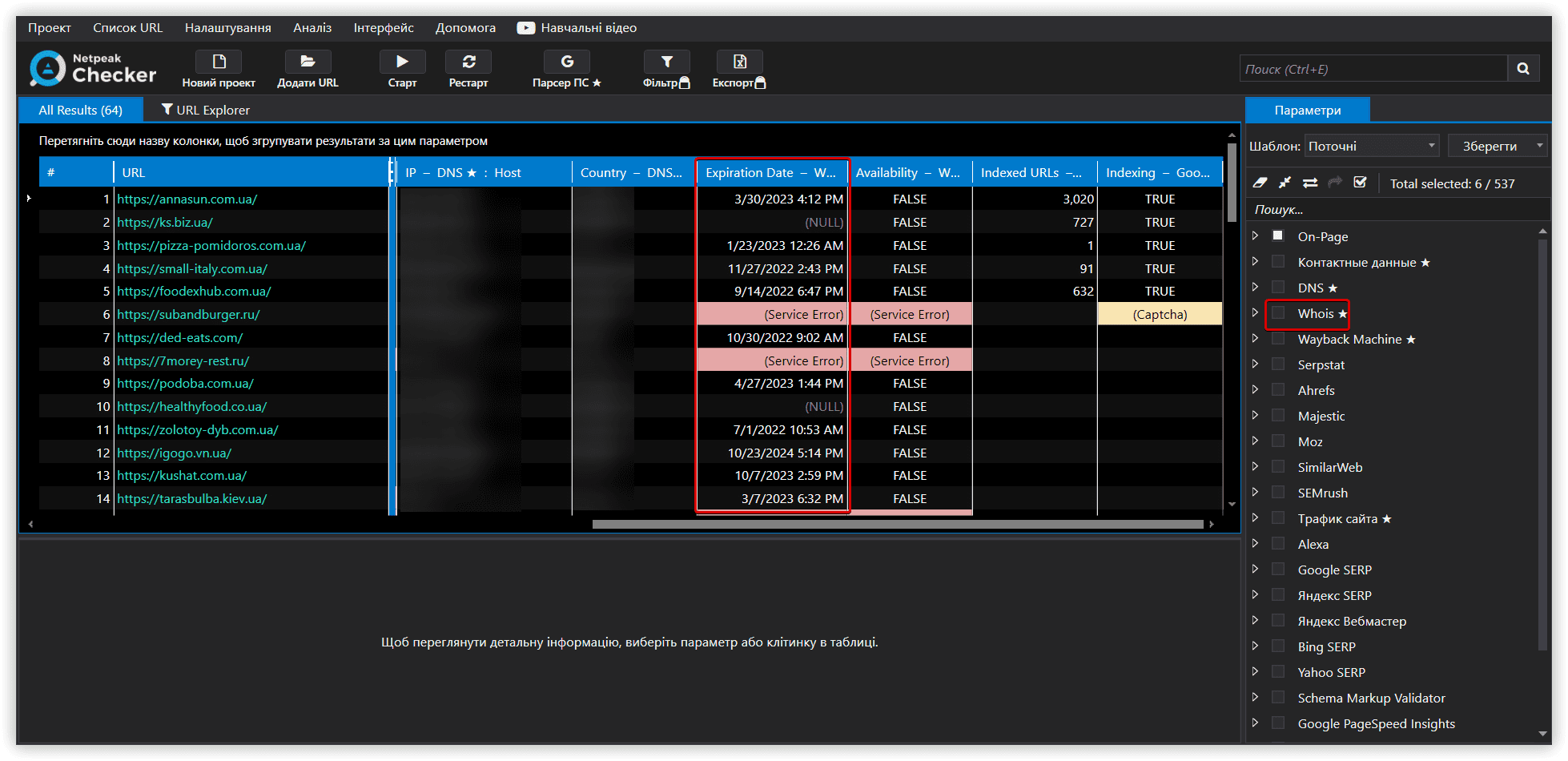Image resolution: width=1568 pixels, height=761 pixels.
Task: Click the URL column header
Action: [x=251, y=172]
